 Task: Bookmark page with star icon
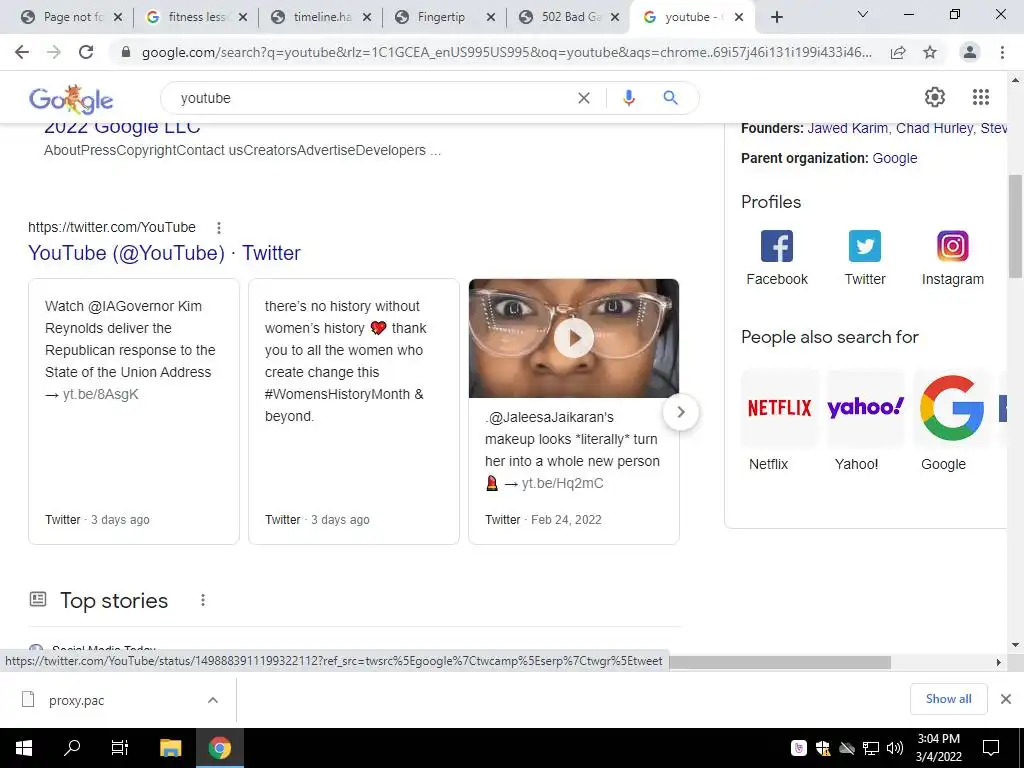point(930,52)
